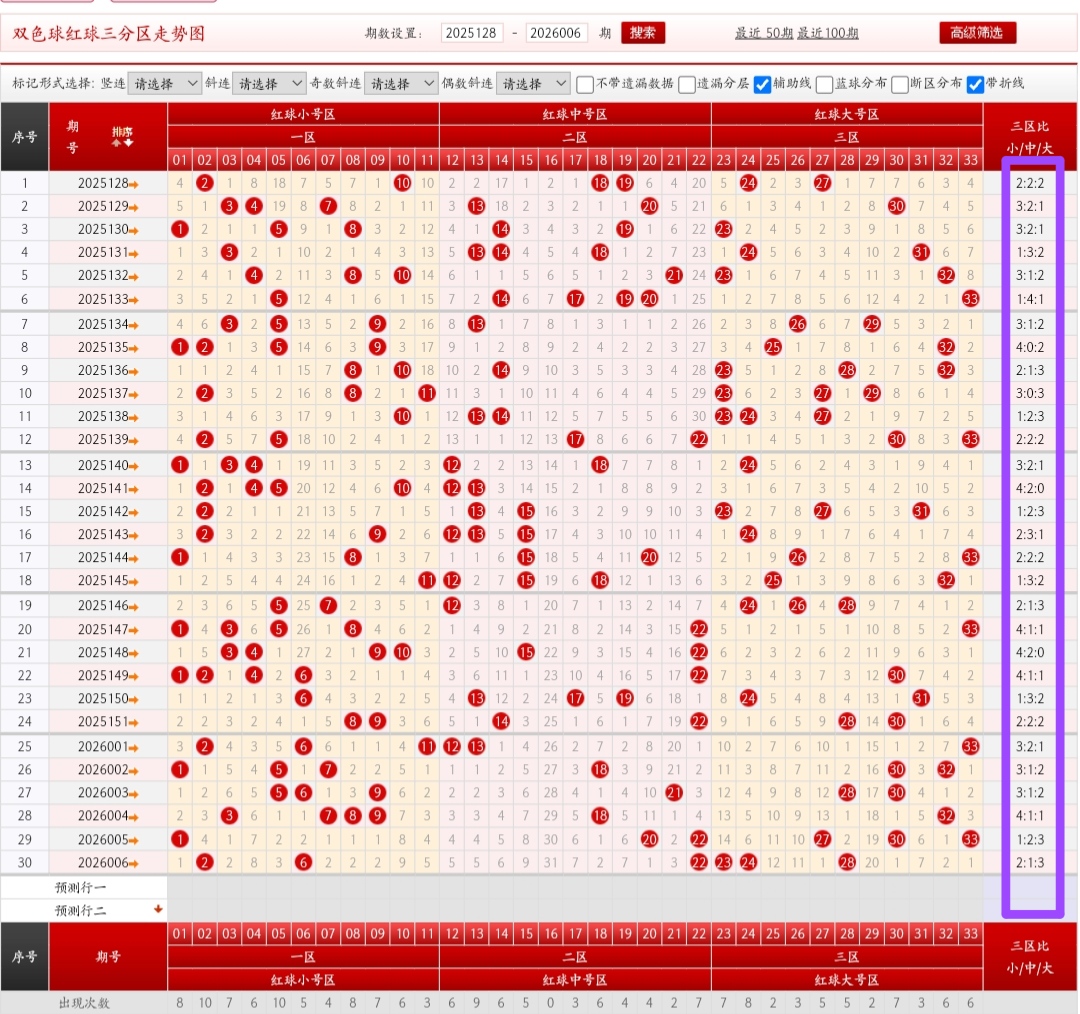Click the 排序 sort arrows icon
This screenshot has height=1014, width=1080.
pos(123,136)
